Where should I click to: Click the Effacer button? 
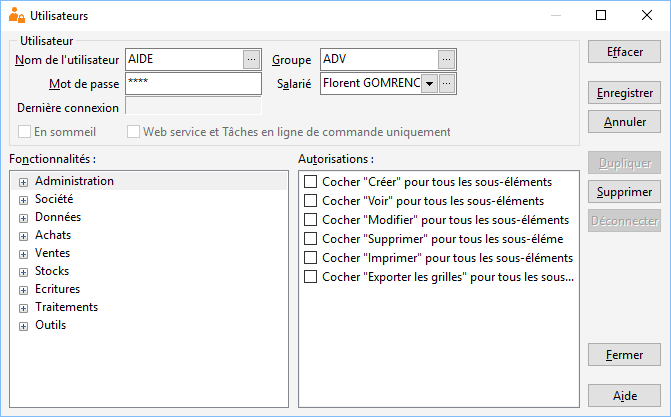(x=624, y=52)
